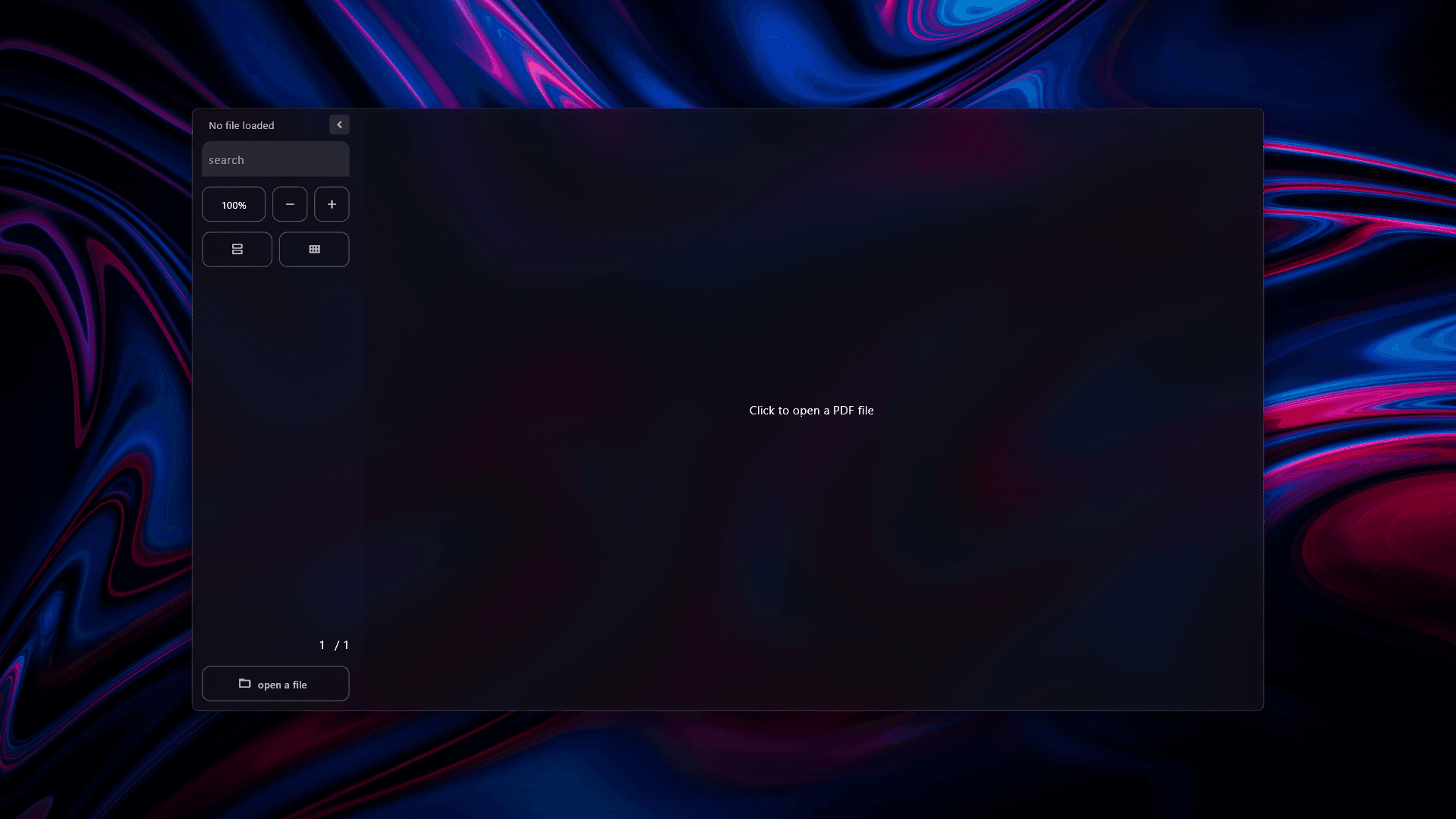Zoom in with the plus icon
Image resolution: width=1456 pixels, height=819 pixels.
coord(332,205)
